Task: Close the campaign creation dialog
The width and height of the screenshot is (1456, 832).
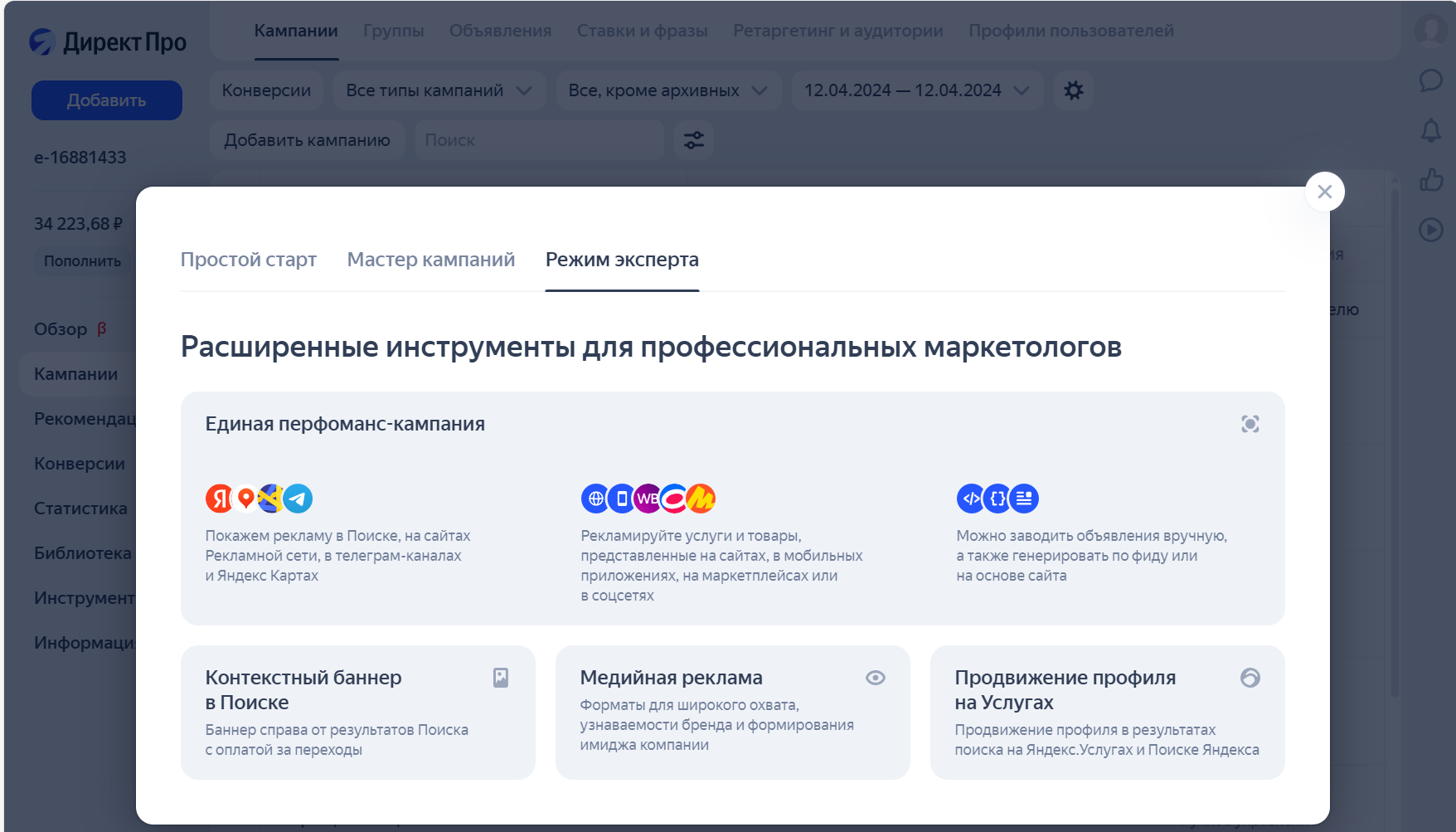Action: click(x=1324, y=192)
